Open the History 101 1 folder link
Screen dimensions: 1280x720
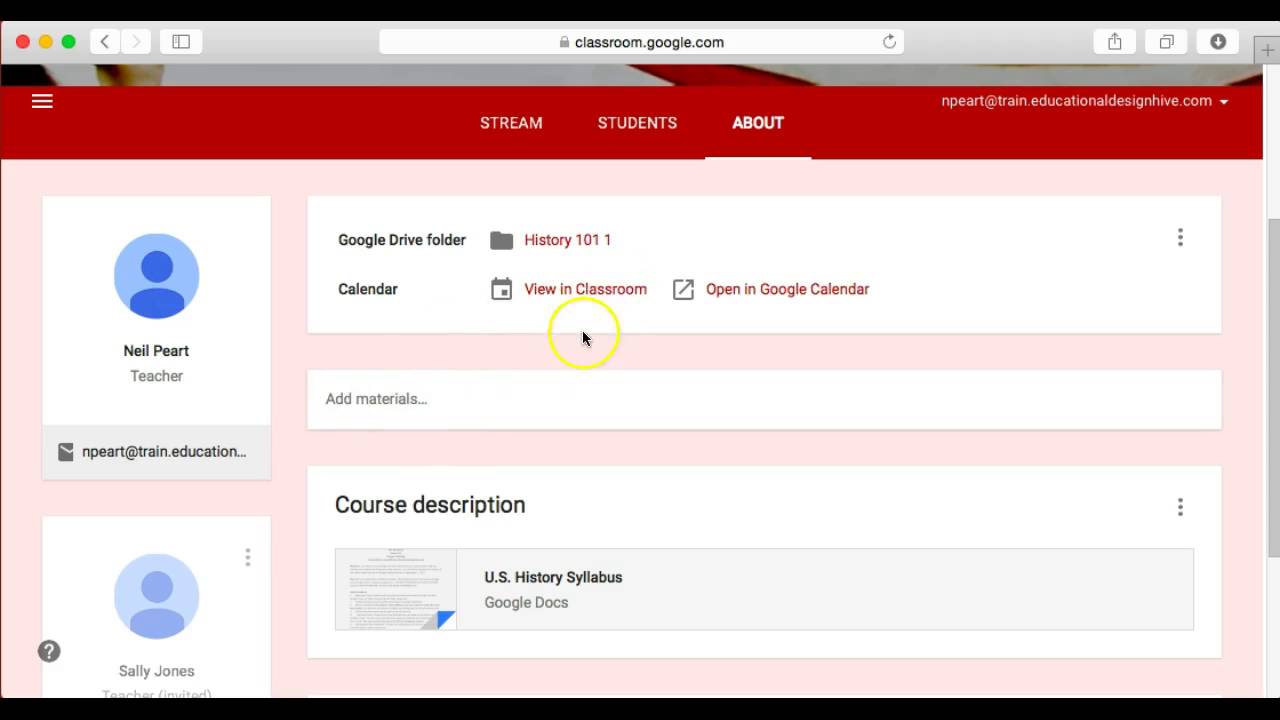pos(567,240)
